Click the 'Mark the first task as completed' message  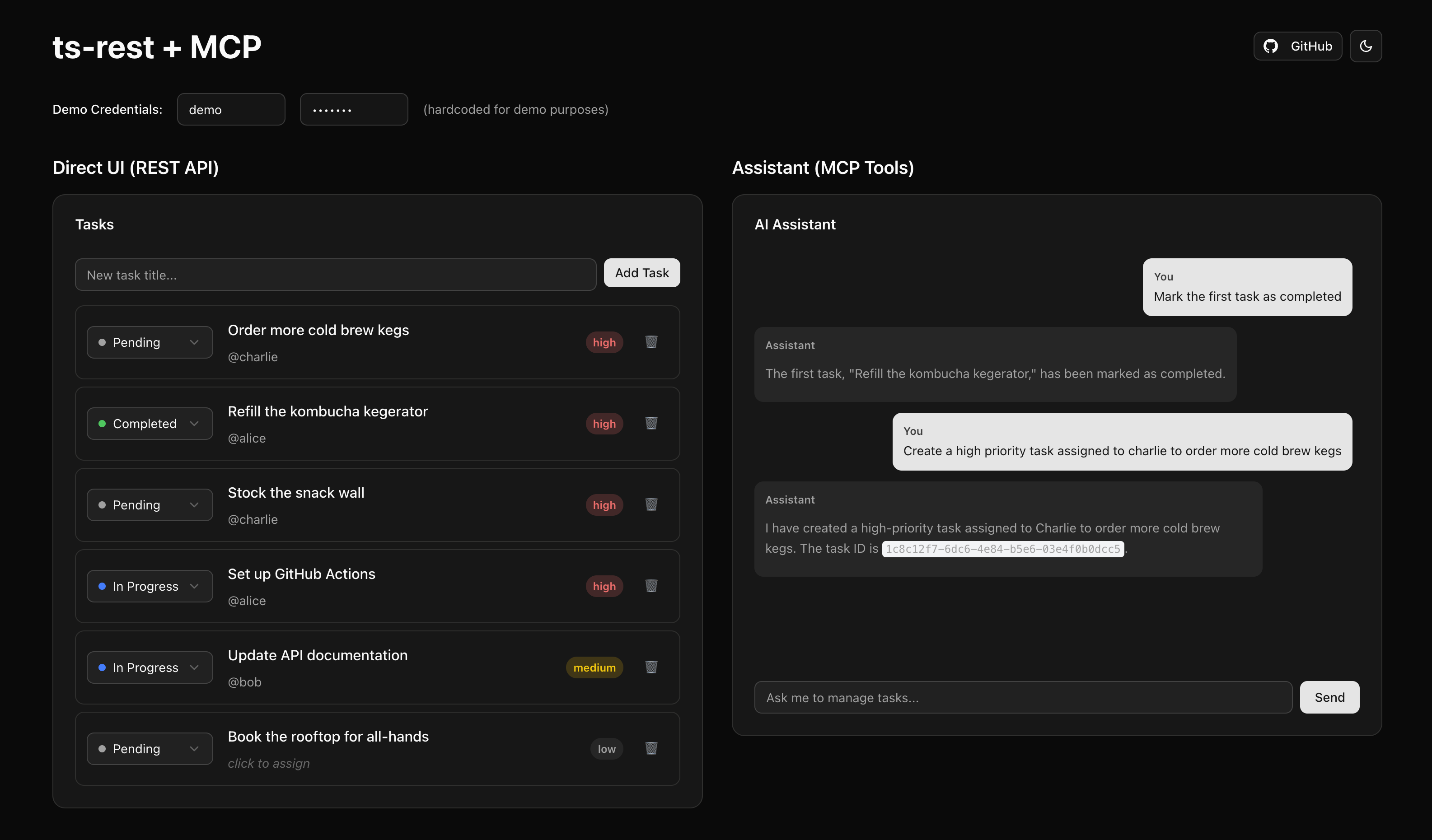pos(1247,287)
